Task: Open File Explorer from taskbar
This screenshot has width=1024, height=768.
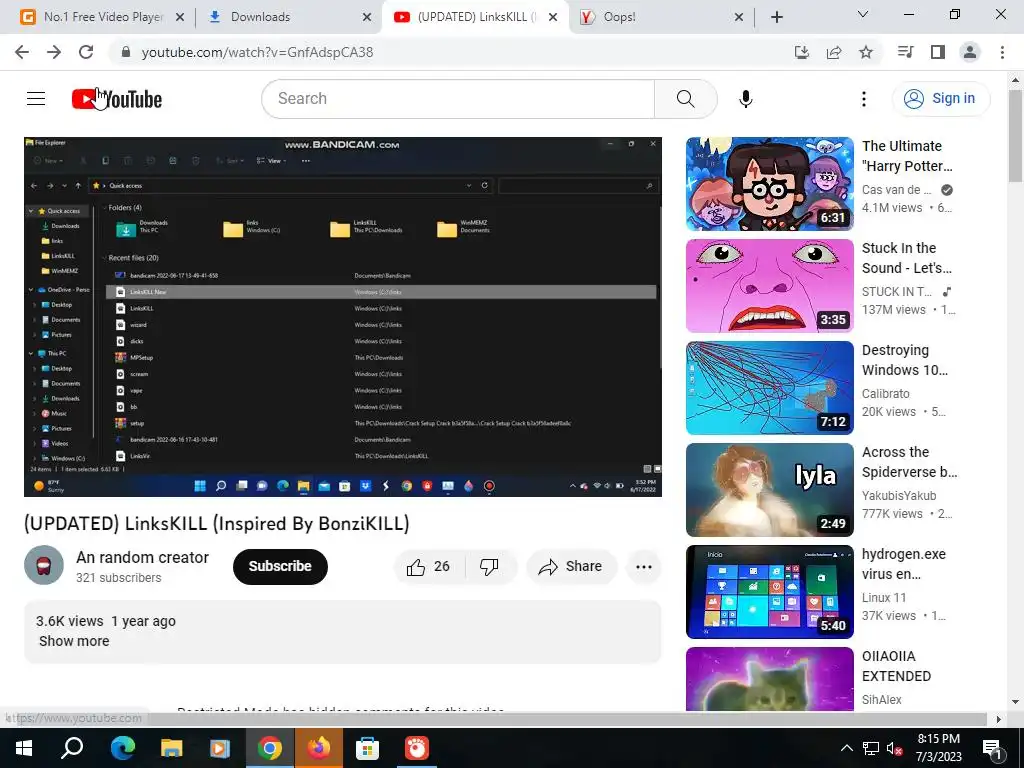Action: coord(171,748)
